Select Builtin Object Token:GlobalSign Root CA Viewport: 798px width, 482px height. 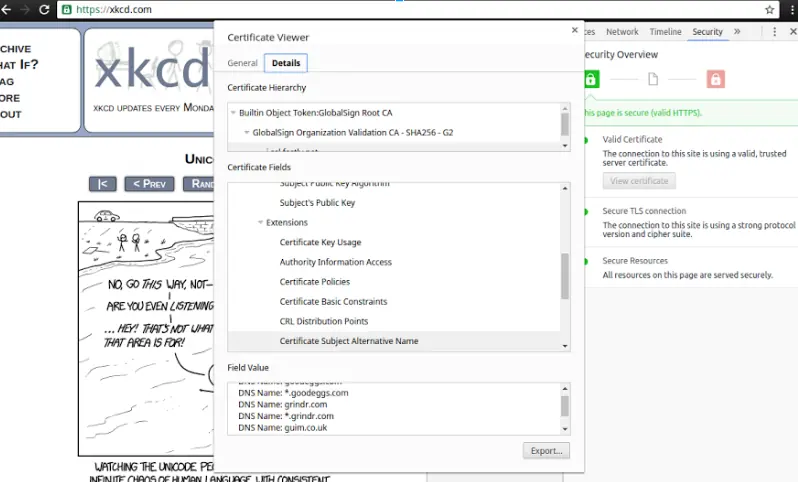tap(316, 113)
